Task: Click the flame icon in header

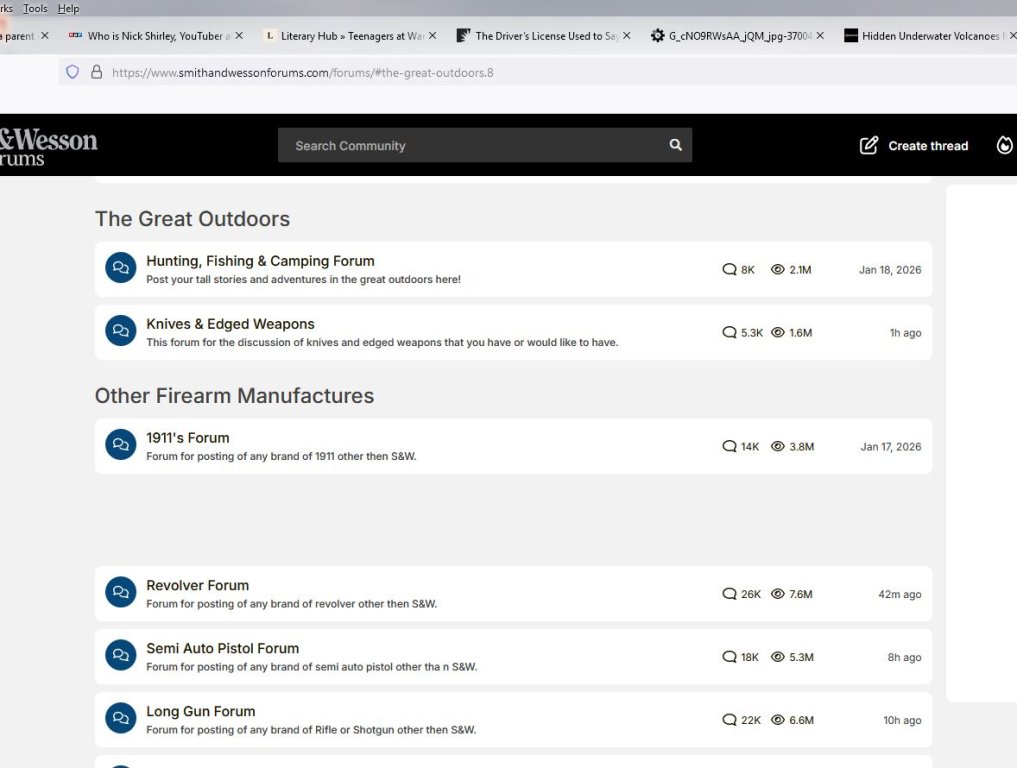Action: tap(1004, 145)
